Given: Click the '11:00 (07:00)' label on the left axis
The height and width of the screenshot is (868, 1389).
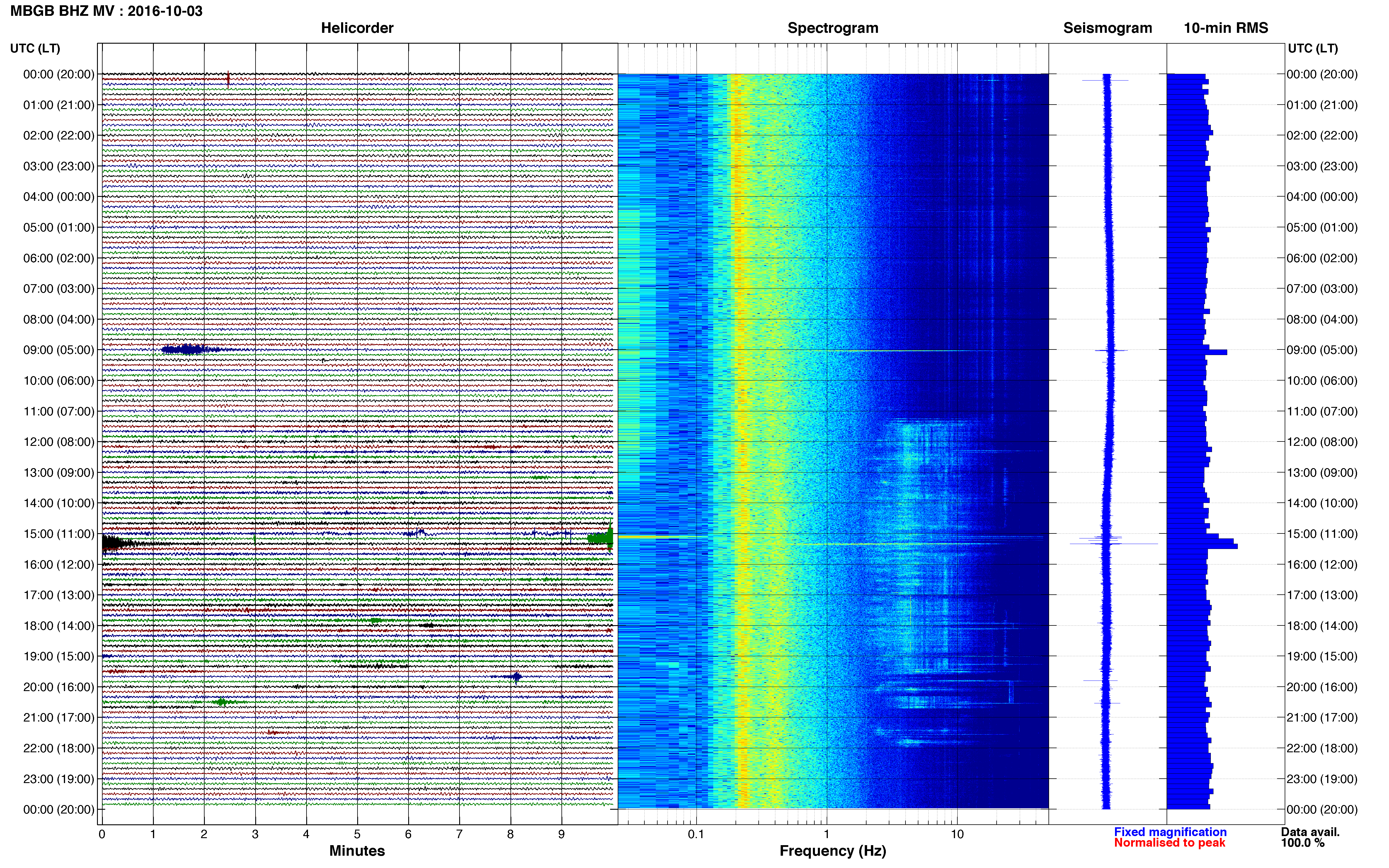Looking at the screenshot, I should tap(59, 411).
